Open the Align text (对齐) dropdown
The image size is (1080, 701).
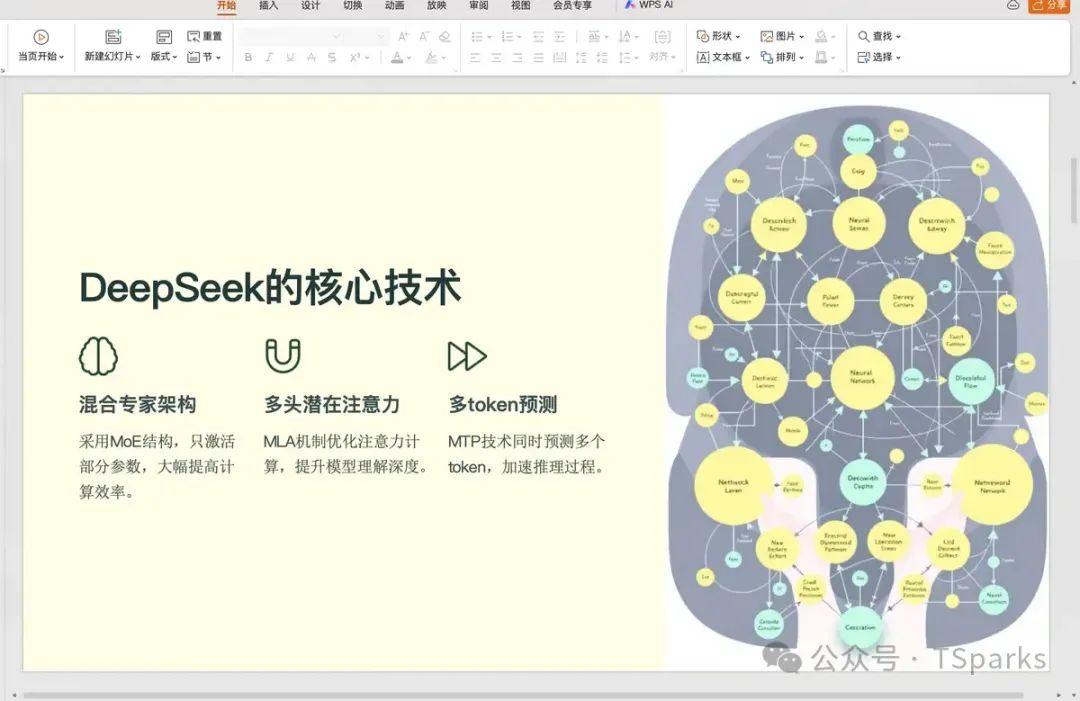point(663,57)
